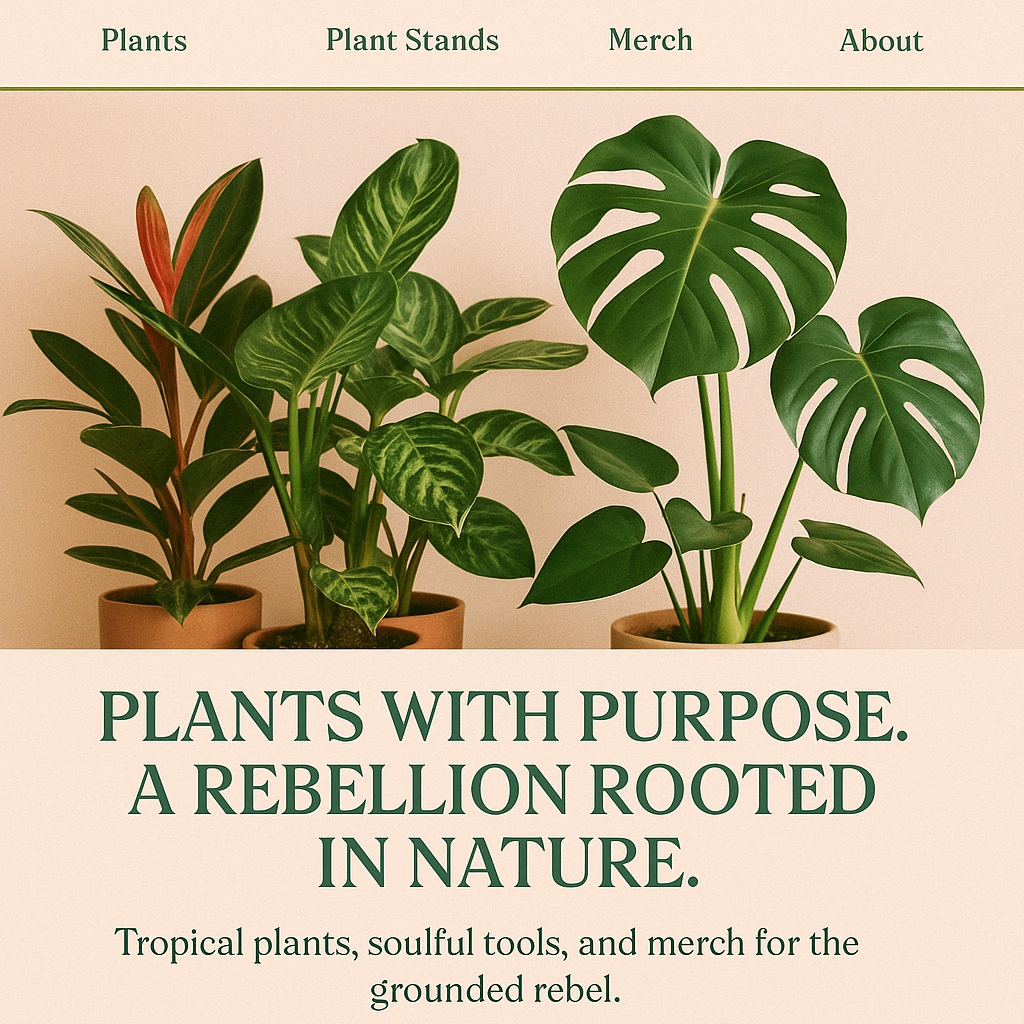Image resolution: width=1024 pixels, height=1024 pixels.
Task: Open the Plants menu link
Action: click(x=144, y=40)
